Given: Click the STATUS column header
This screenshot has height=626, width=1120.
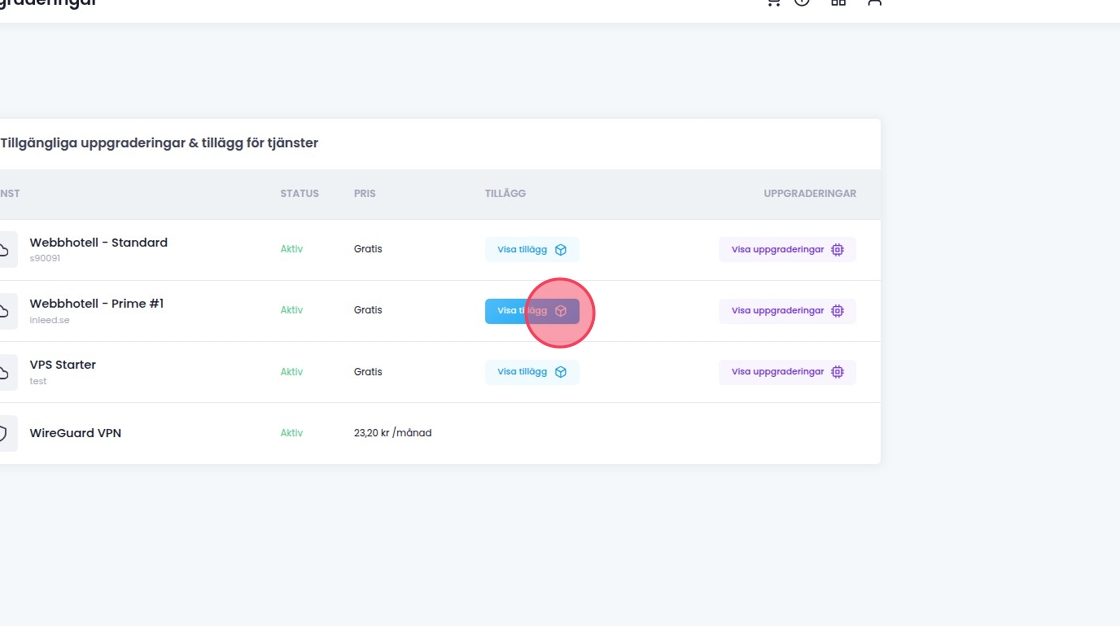Looking at the screenshot, I should coord(299,194).
